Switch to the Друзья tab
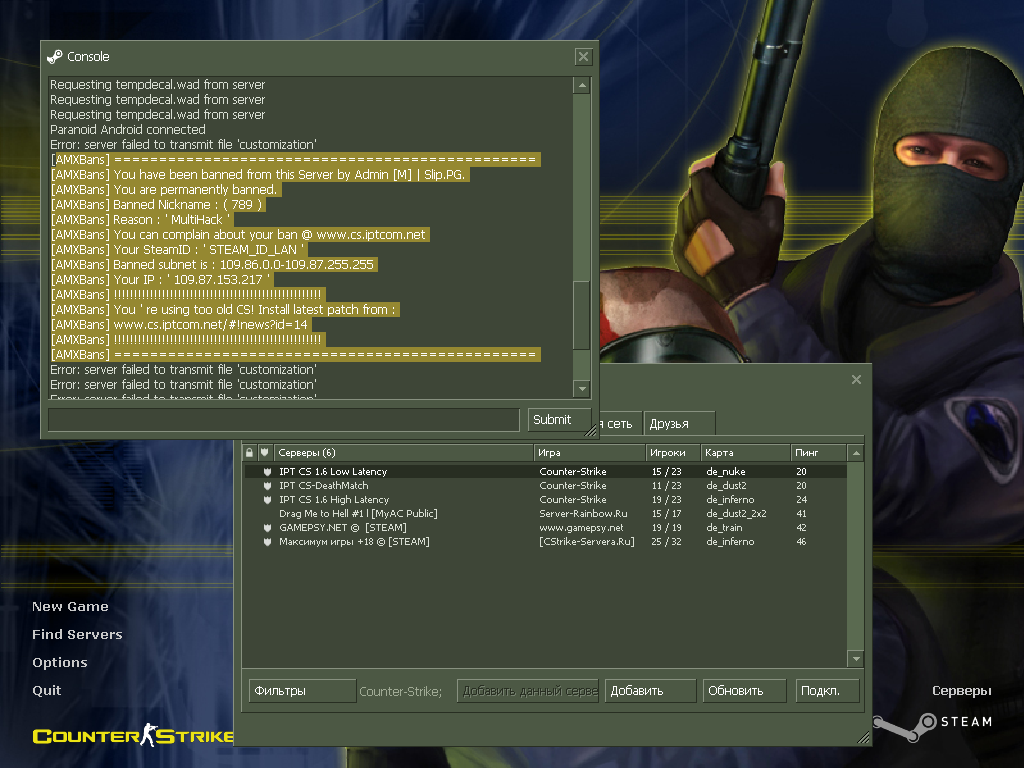 click(x=679, y=424)
